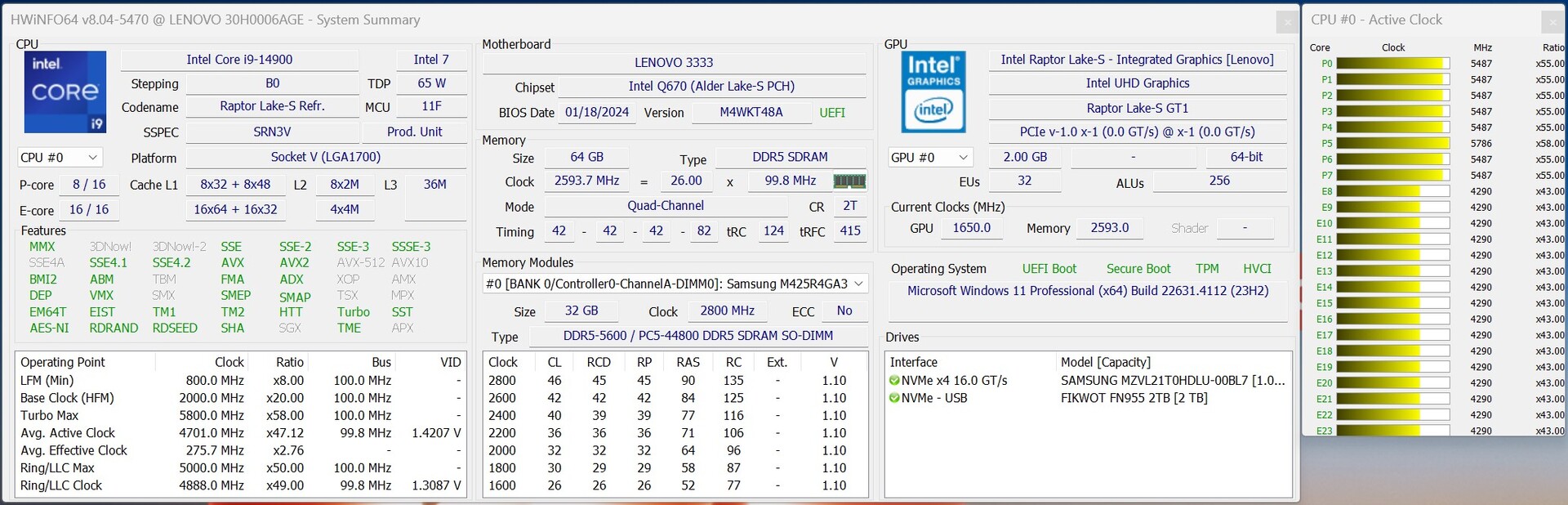Click the tRFC value 415
Image resolution: width=1568 pixels, height=505 pixels.
tap(850, 231)
